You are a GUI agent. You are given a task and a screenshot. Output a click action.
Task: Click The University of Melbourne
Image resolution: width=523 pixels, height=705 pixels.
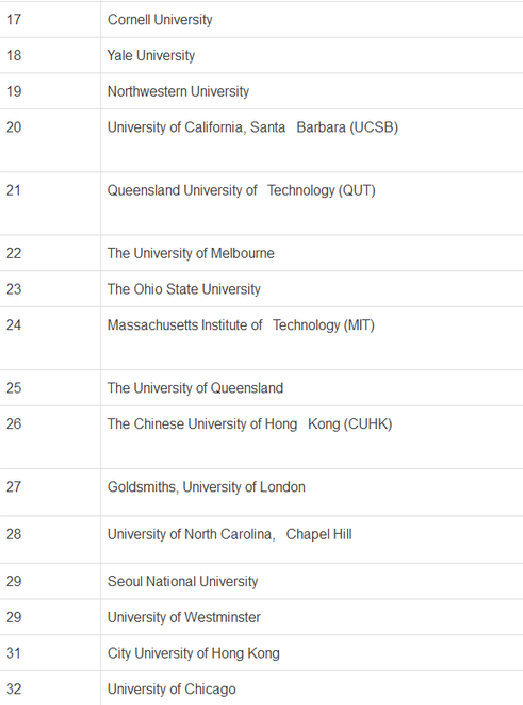coord(191,253)
